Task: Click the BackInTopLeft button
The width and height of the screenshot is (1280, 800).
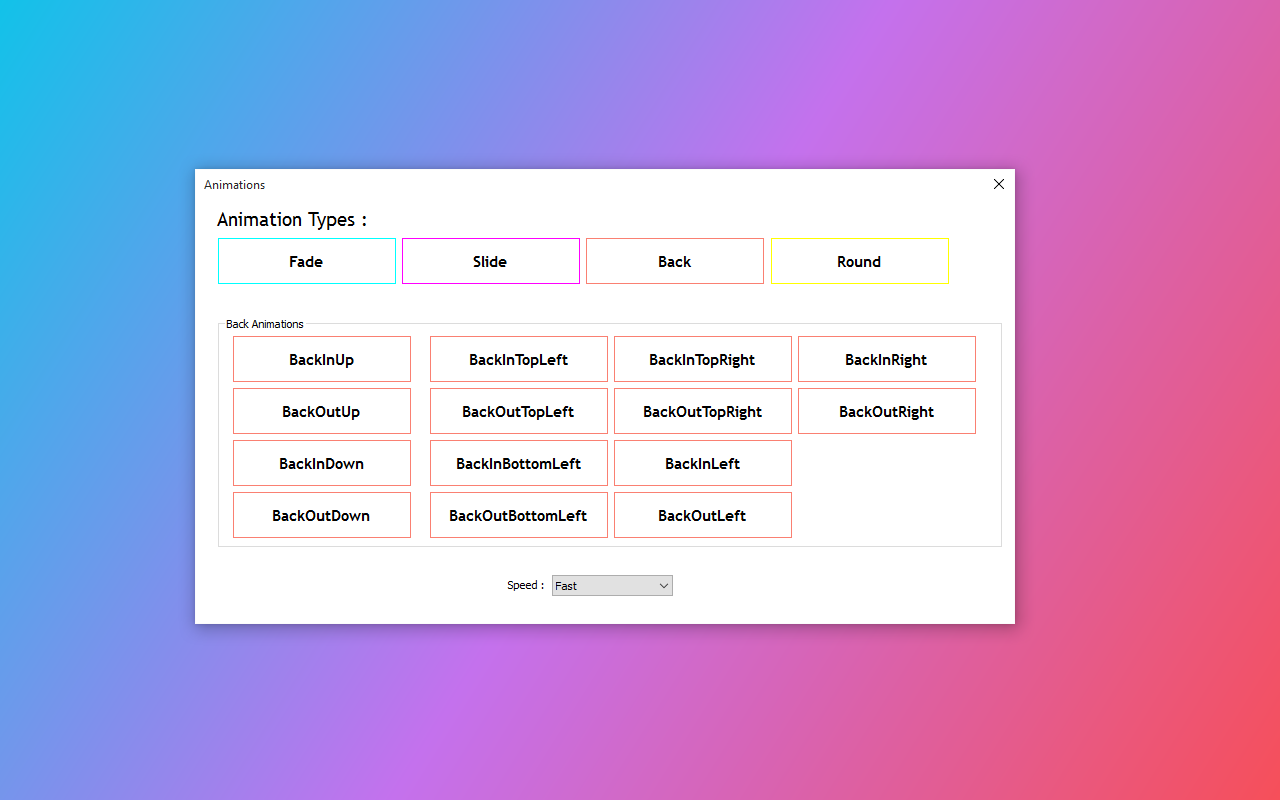Action: pos(519,359)
